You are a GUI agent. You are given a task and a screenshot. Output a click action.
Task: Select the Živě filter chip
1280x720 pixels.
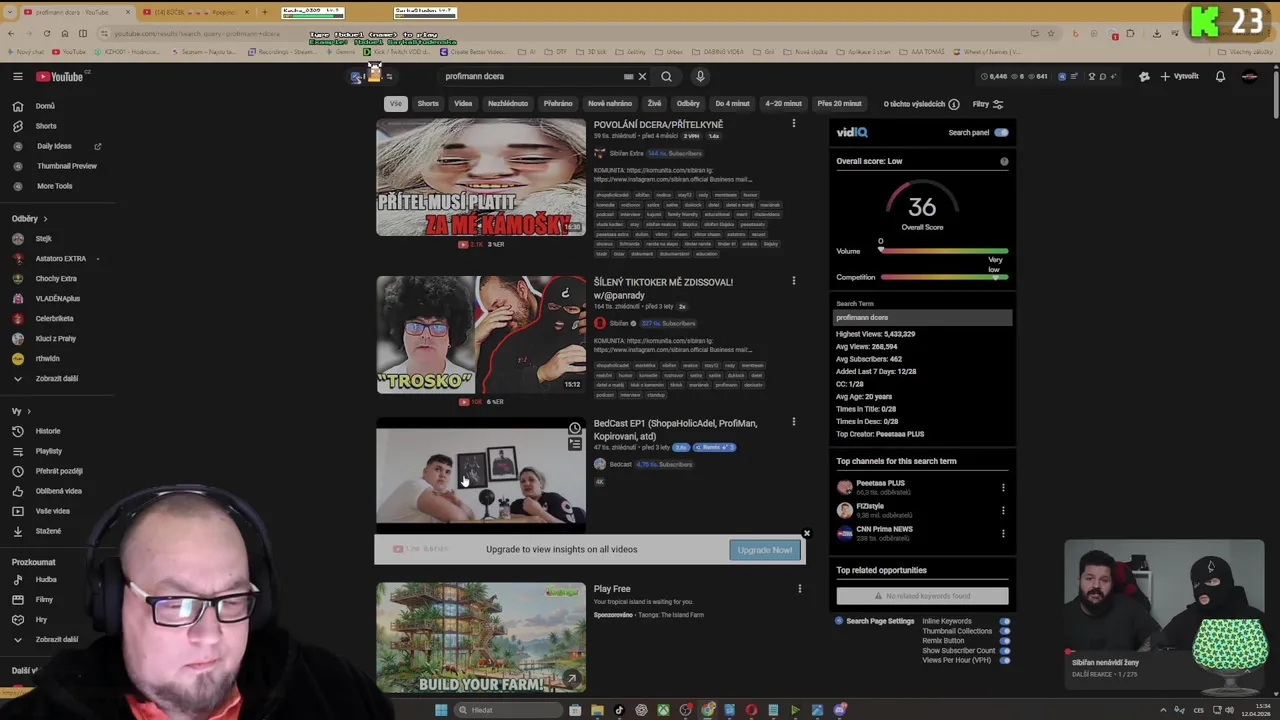pyautogui.click(x=654, y=104)
